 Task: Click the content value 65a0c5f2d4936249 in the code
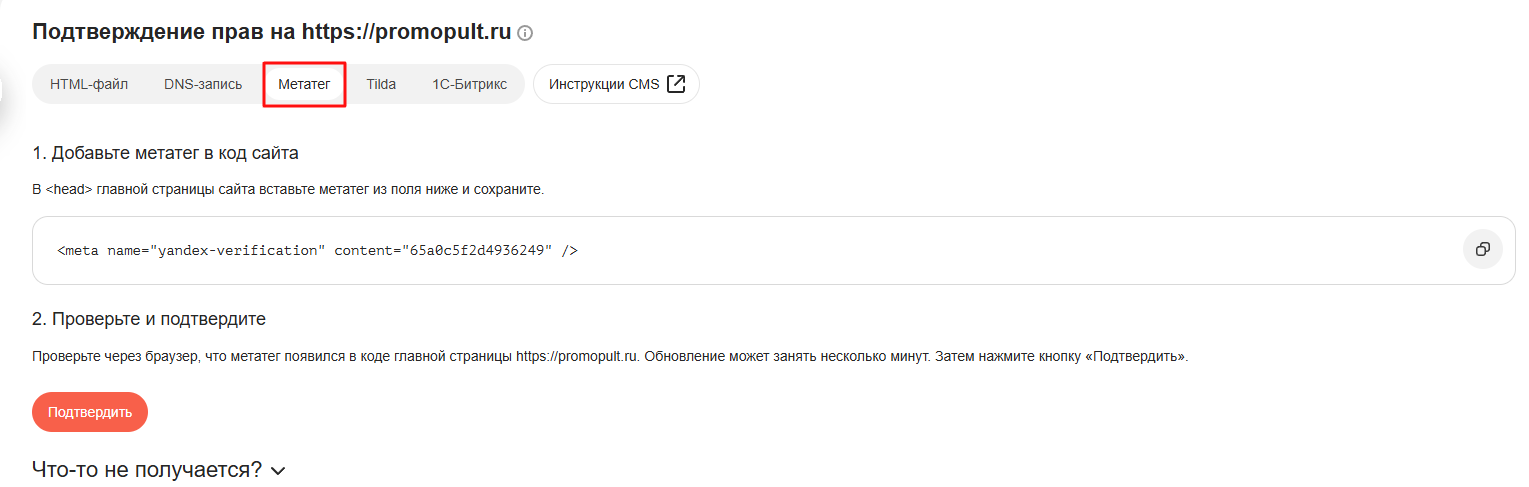pos(480,250)
